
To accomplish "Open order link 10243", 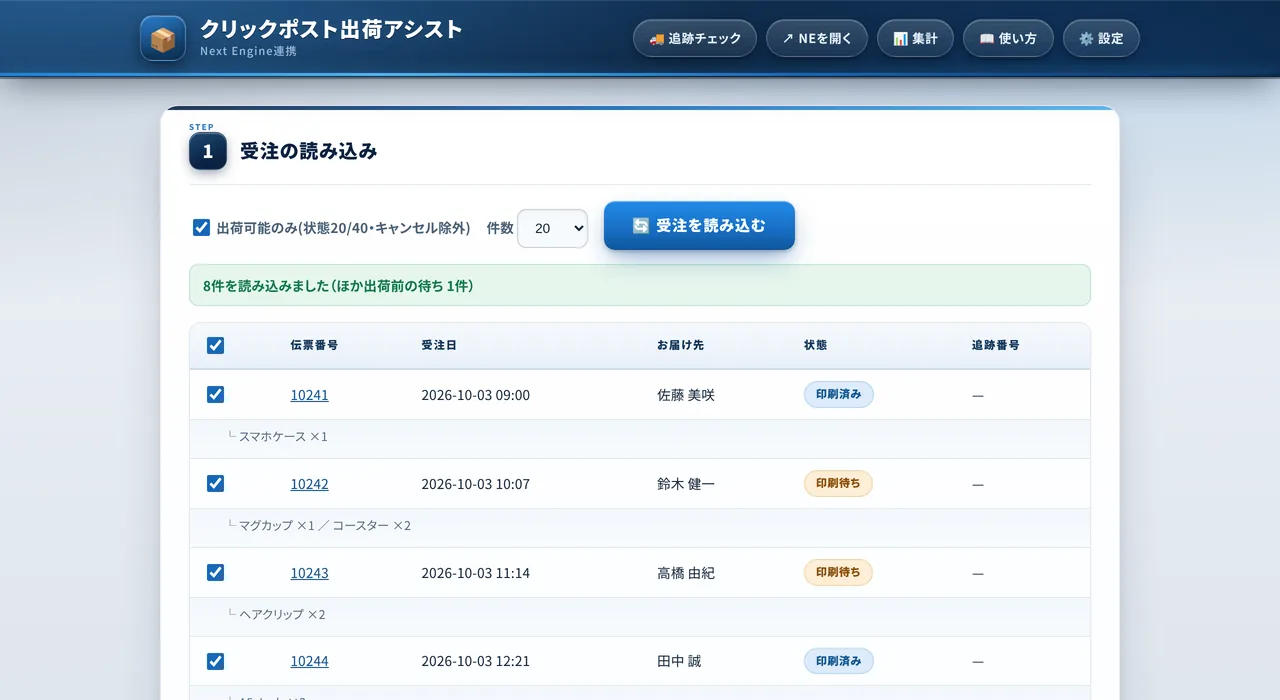I will pos(309,573).
